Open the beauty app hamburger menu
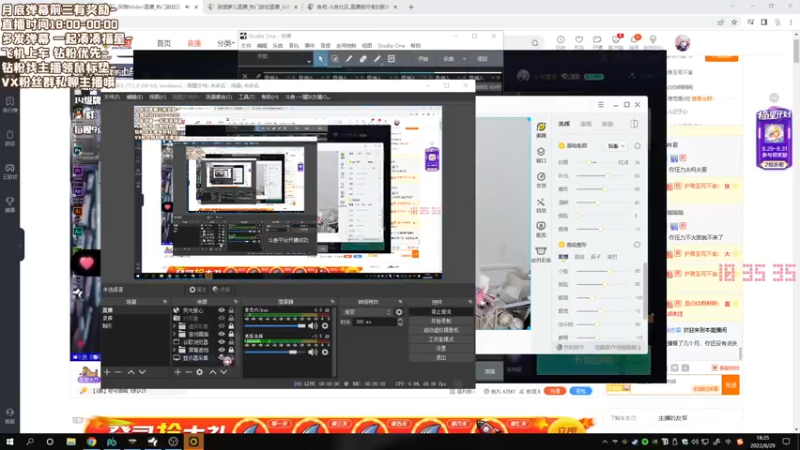This screenshot has height=450, width=800. tap(601, 105)
